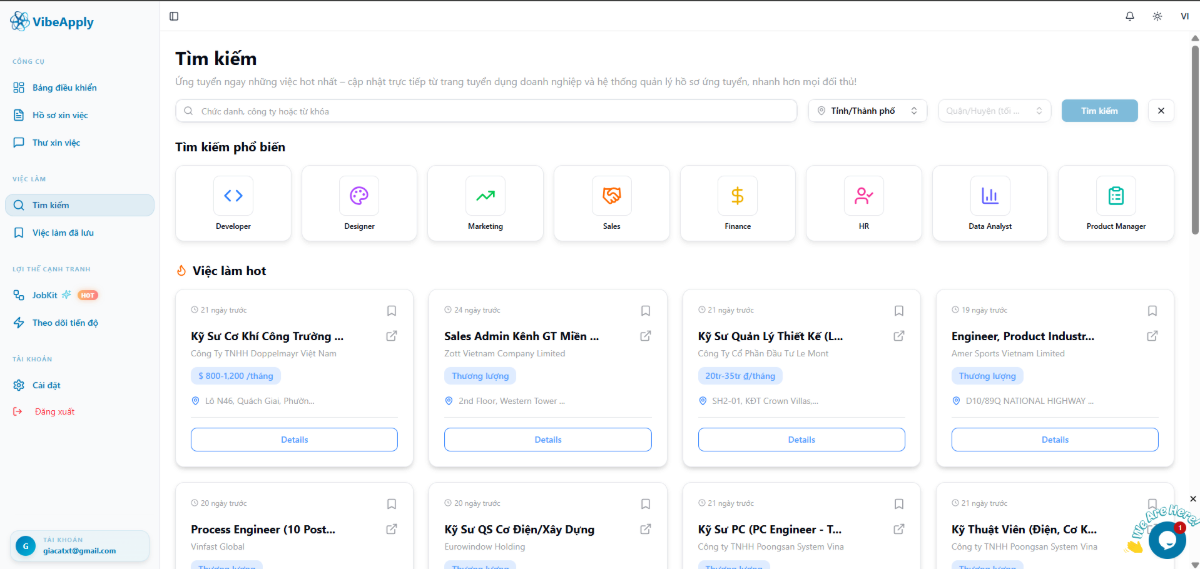
Task: Open Kỹ Sư PC external link icon
Action: (x=899, y=529)
